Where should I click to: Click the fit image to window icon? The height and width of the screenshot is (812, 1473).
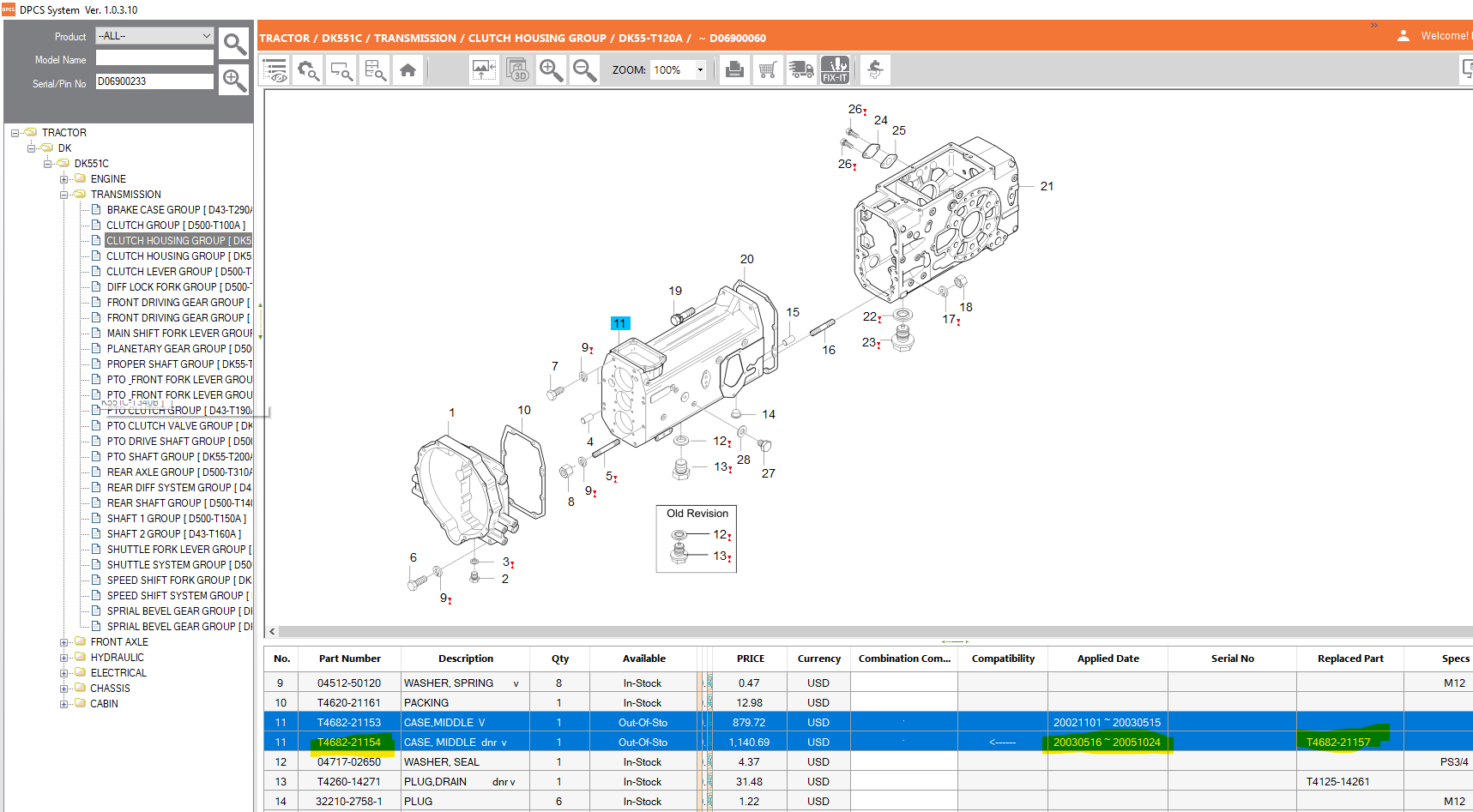[484, 69]
